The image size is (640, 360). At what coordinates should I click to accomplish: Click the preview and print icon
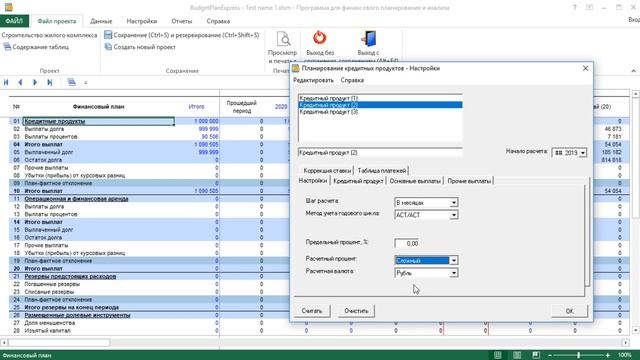(x=283, y=39)
